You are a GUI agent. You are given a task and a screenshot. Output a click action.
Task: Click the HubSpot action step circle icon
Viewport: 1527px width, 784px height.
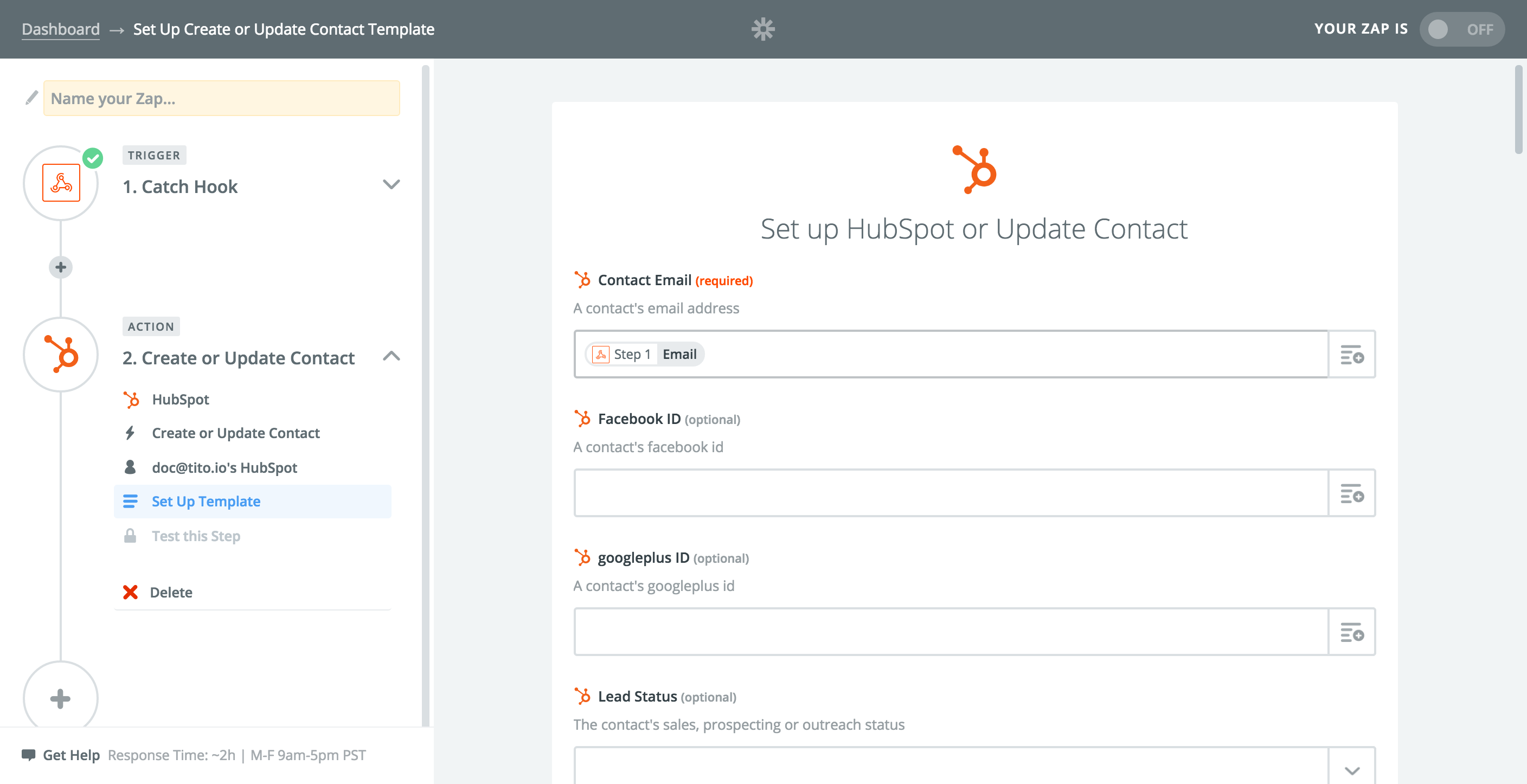click(61, 355)
